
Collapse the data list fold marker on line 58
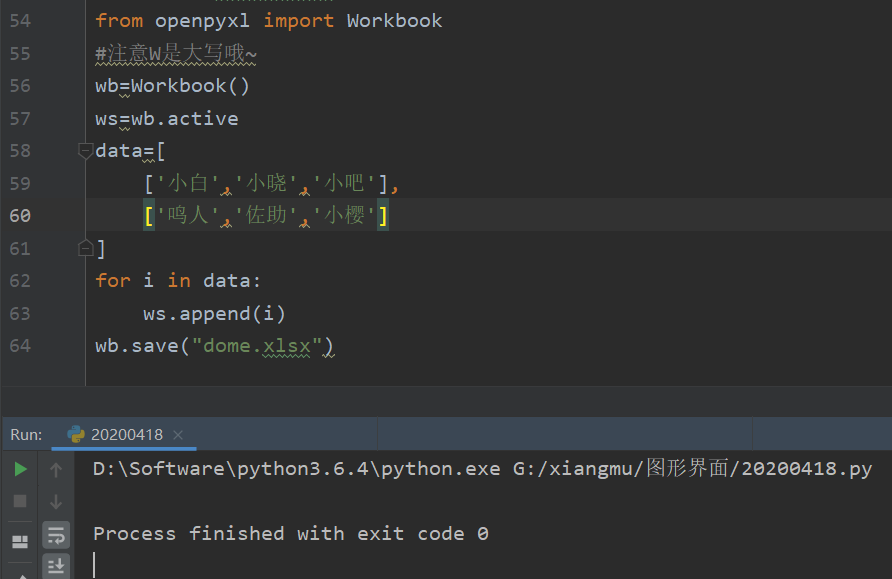tap(85, 151)
